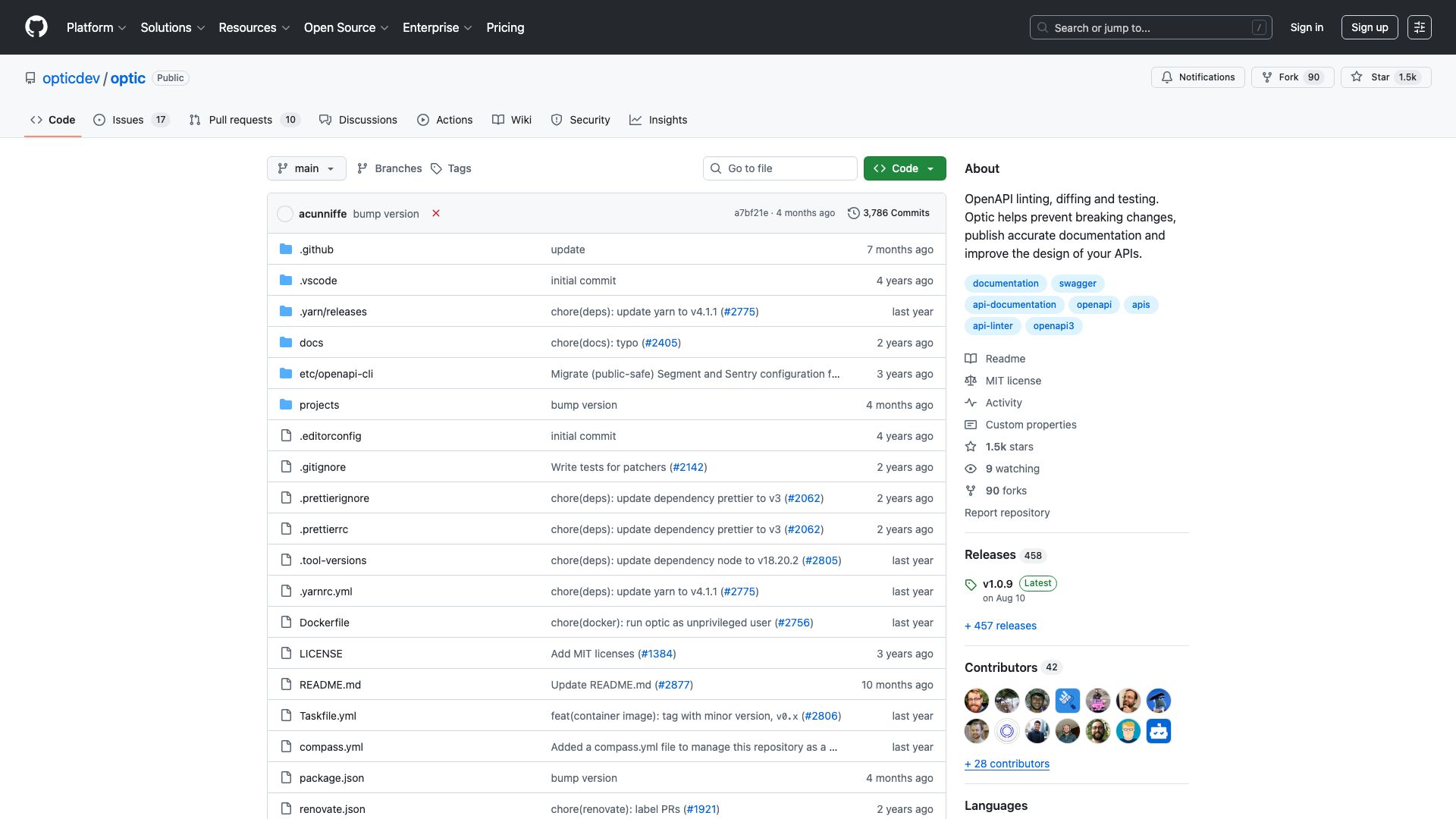Click the + 457 releases link
1456x819 pixels.
(x=1000, y=626)
